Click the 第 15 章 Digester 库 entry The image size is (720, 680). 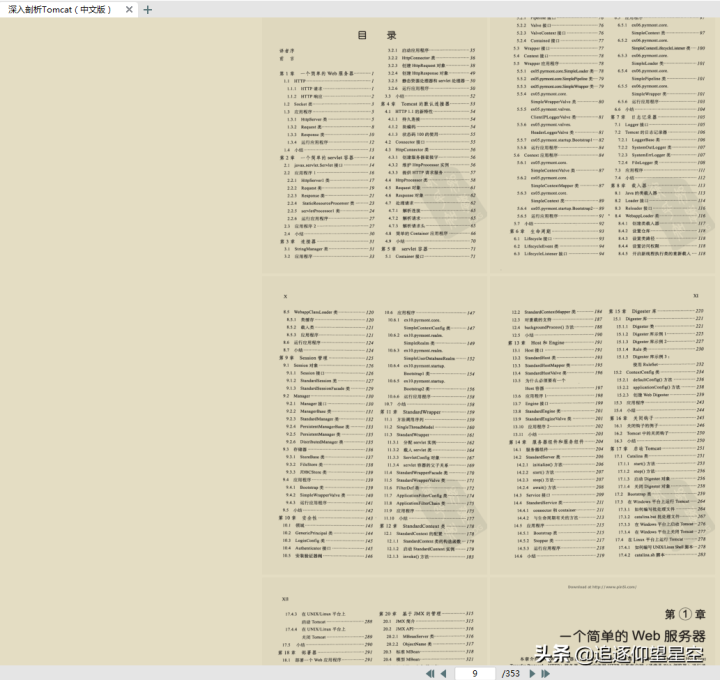point(657,311)
